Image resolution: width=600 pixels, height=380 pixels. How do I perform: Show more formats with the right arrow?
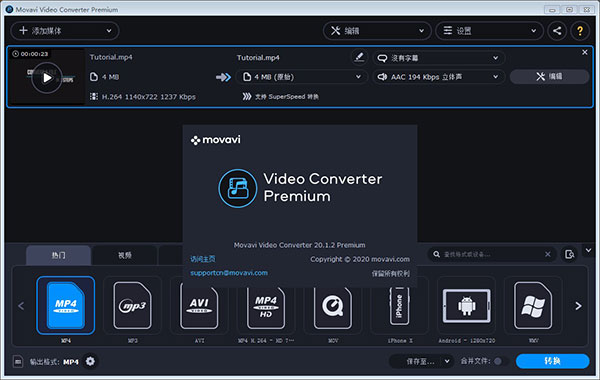pos(578,306)
